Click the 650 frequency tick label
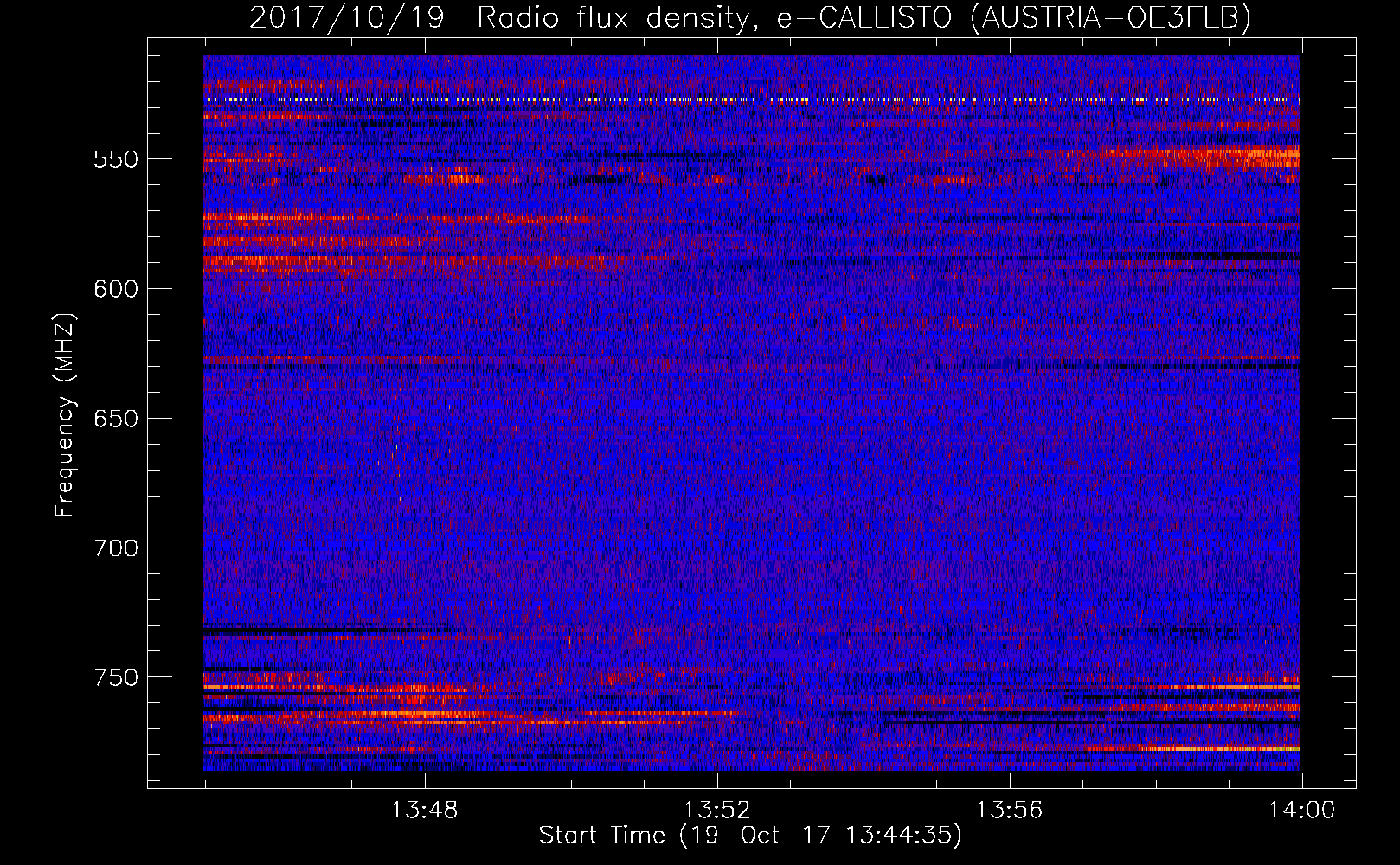 116,419
